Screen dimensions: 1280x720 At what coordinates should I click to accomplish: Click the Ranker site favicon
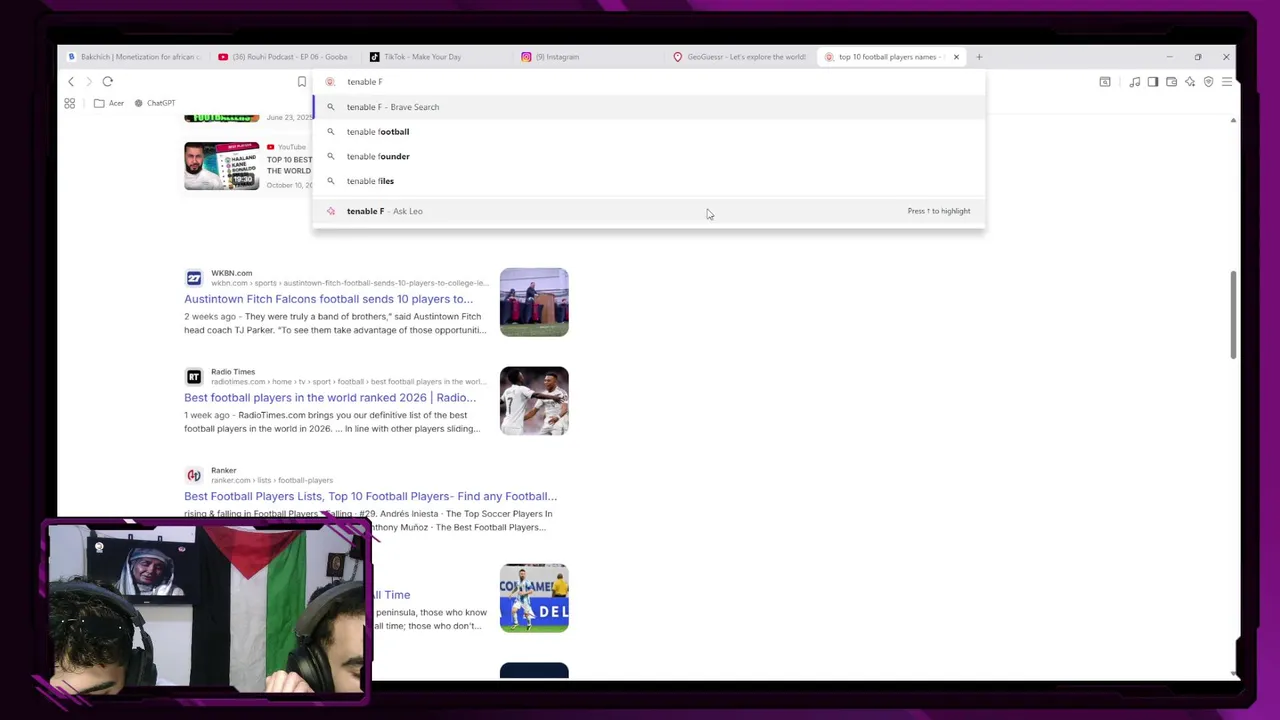pyautogui.click(x=194, y=475)
